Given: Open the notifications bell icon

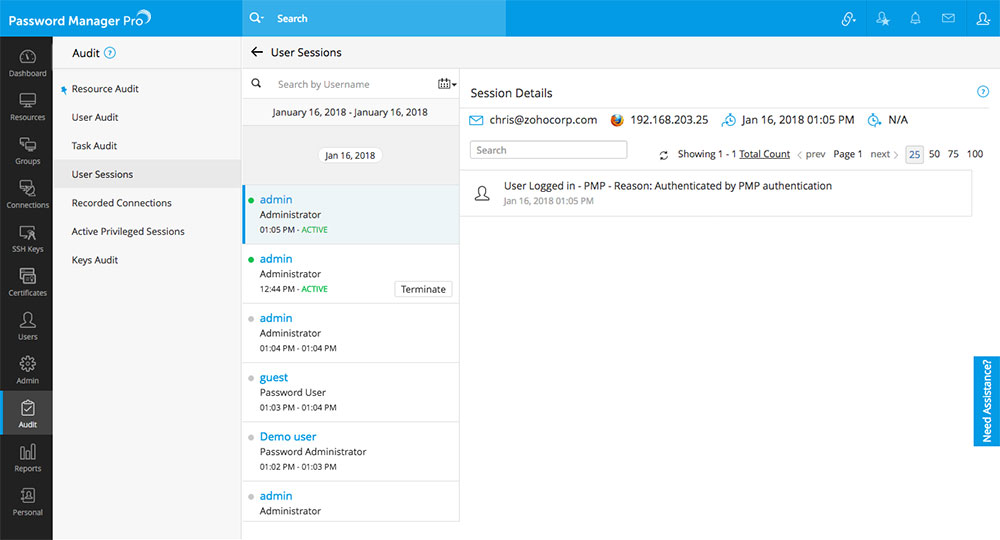Looking at the screenshot, I should 915,18.
